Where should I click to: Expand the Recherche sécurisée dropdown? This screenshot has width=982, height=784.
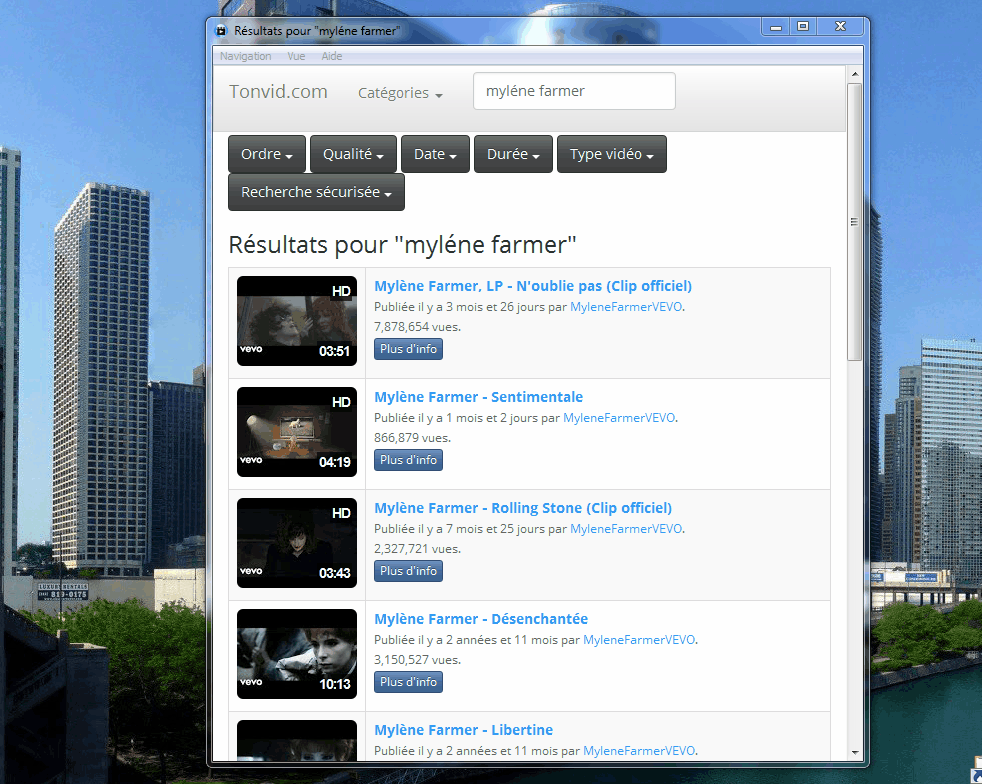tap(316, 192)
